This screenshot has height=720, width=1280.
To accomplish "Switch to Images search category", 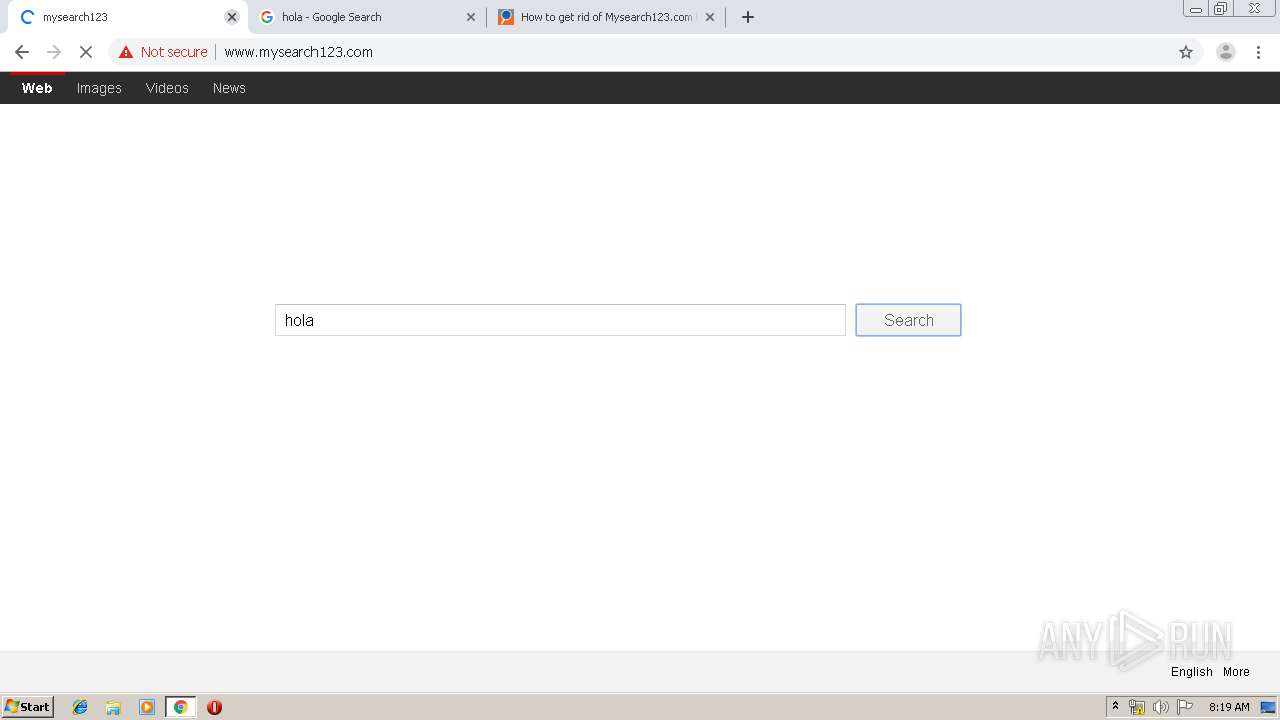I will click(99, 88).
